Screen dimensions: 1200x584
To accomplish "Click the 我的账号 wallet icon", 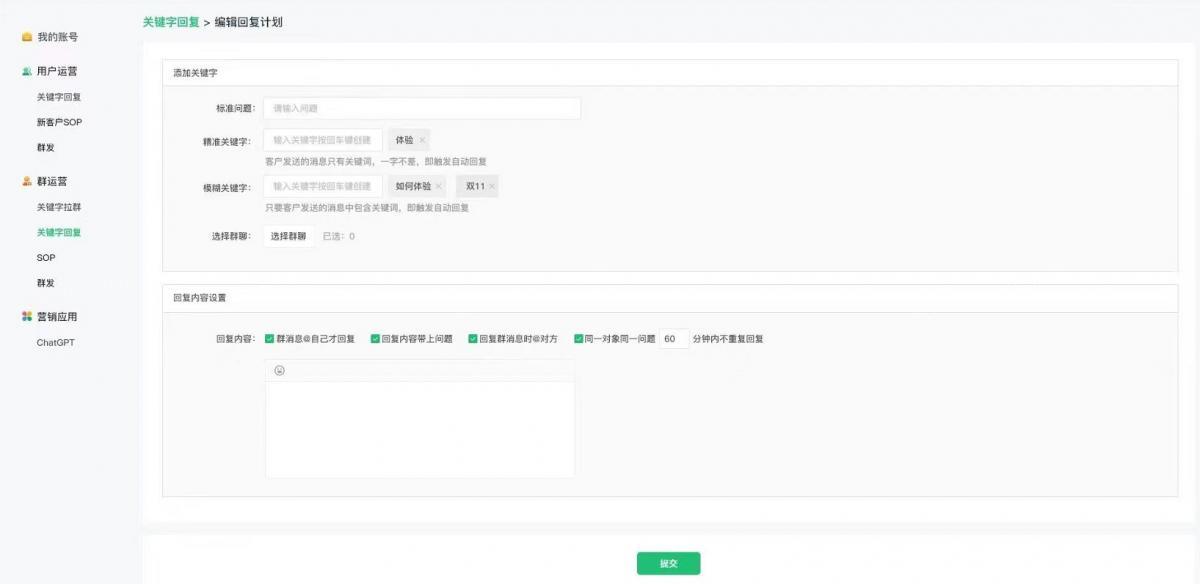I will pyautogui.click(x=27, y=37).
